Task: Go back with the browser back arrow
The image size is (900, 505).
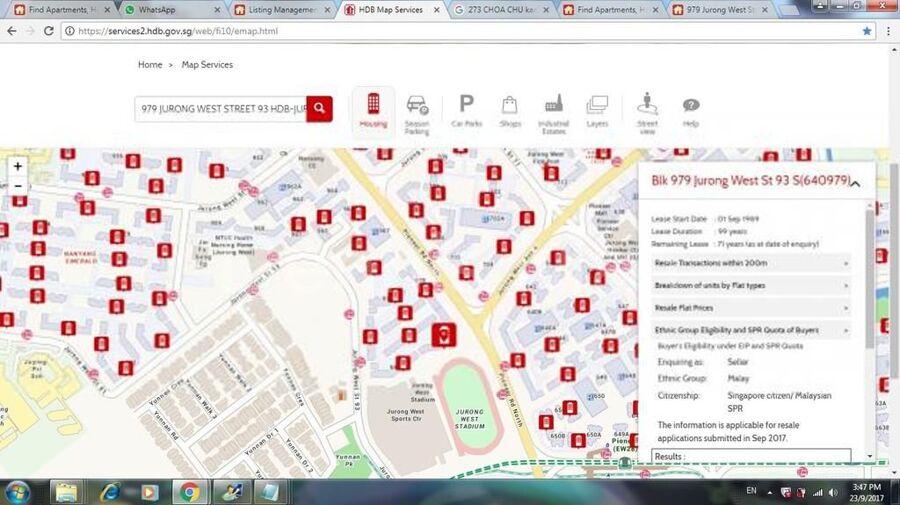Action: 12,31
